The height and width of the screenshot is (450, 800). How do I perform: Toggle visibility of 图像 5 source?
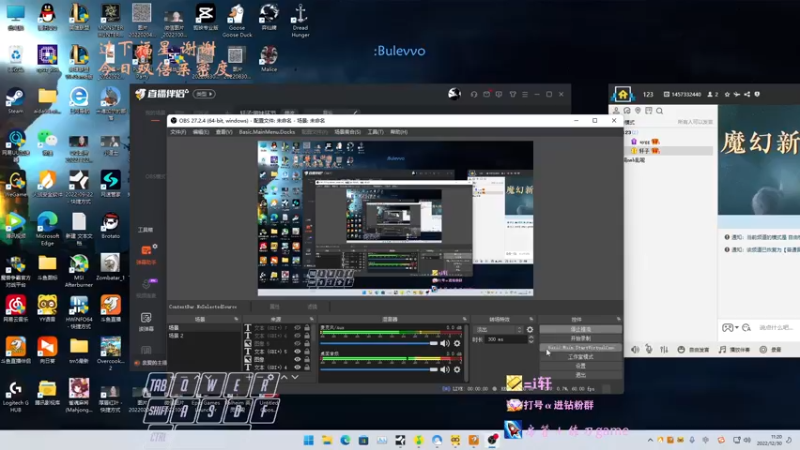click(x=297, y=344)
